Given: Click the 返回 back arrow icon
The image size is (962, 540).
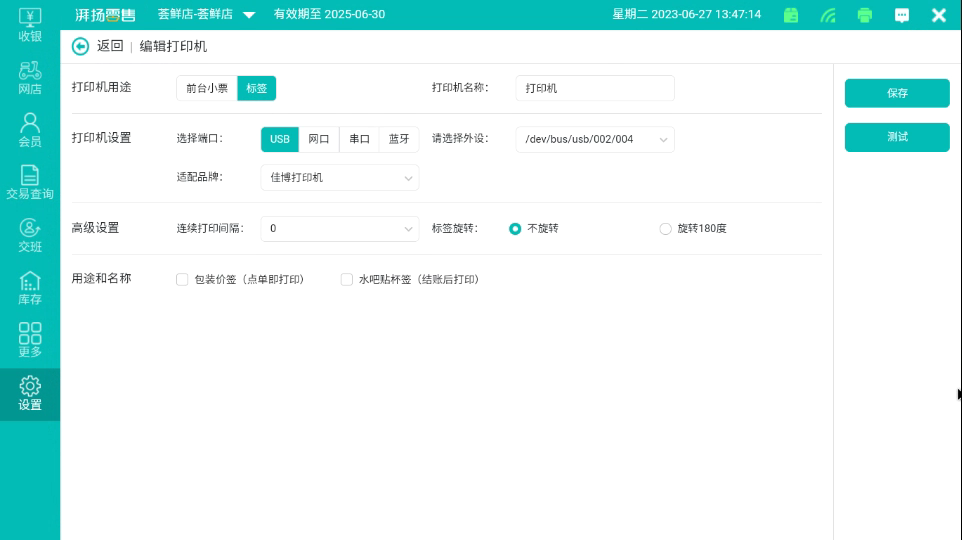Looking at the screenshot, I should [81, 46].
